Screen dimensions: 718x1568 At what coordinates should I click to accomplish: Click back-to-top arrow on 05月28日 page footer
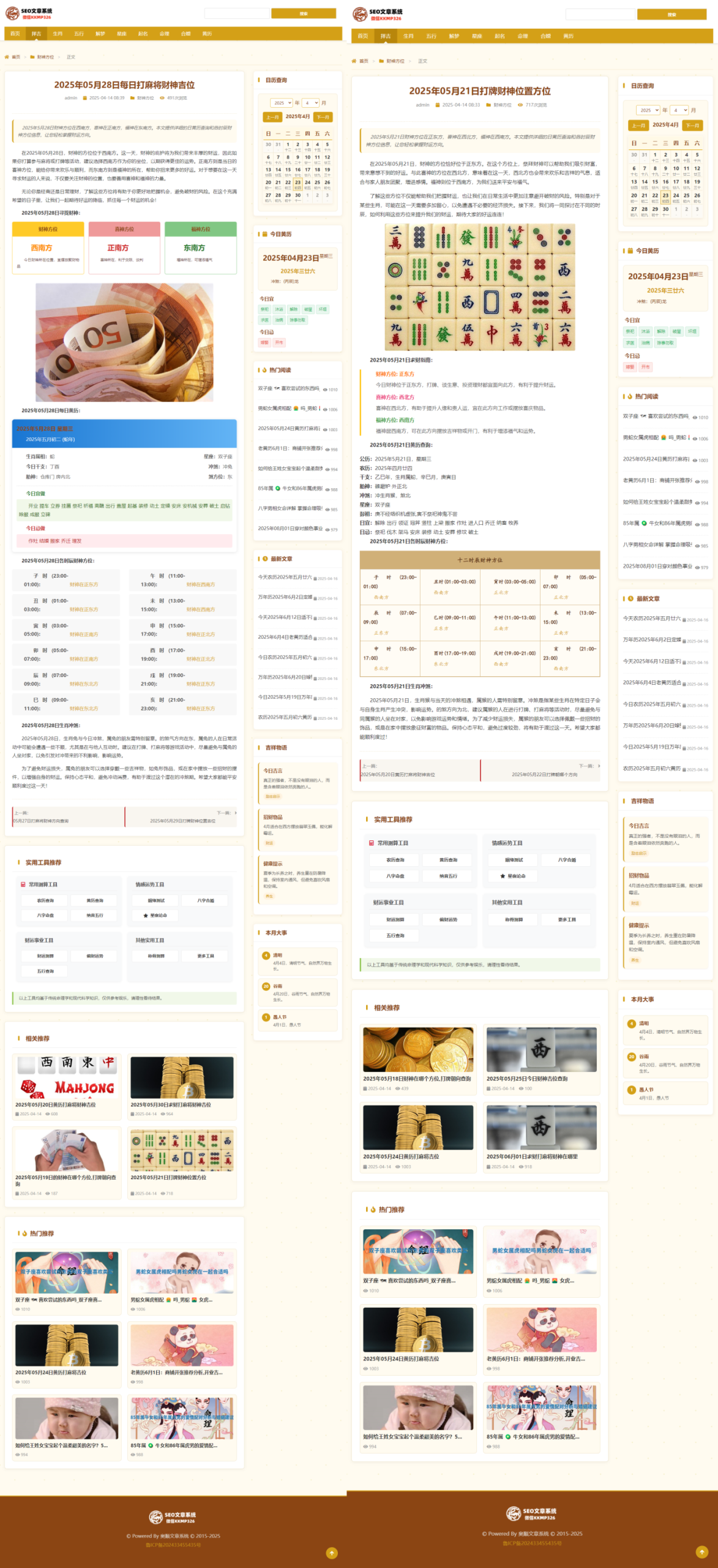[x=332, y=1553]
